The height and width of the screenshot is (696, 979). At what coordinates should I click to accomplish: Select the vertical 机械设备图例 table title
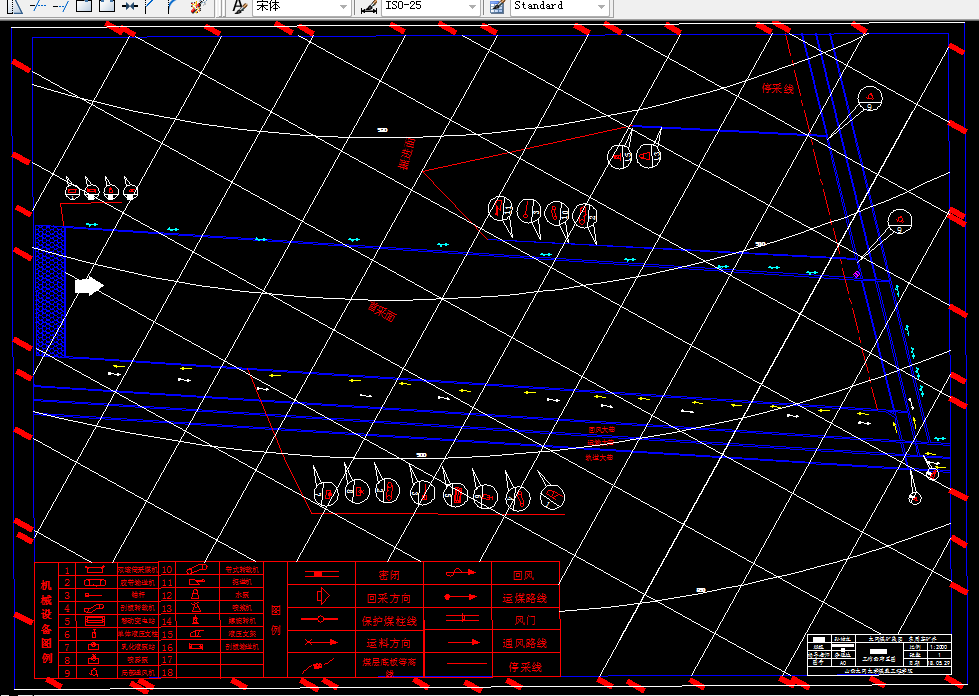click(x=46, y=621)
